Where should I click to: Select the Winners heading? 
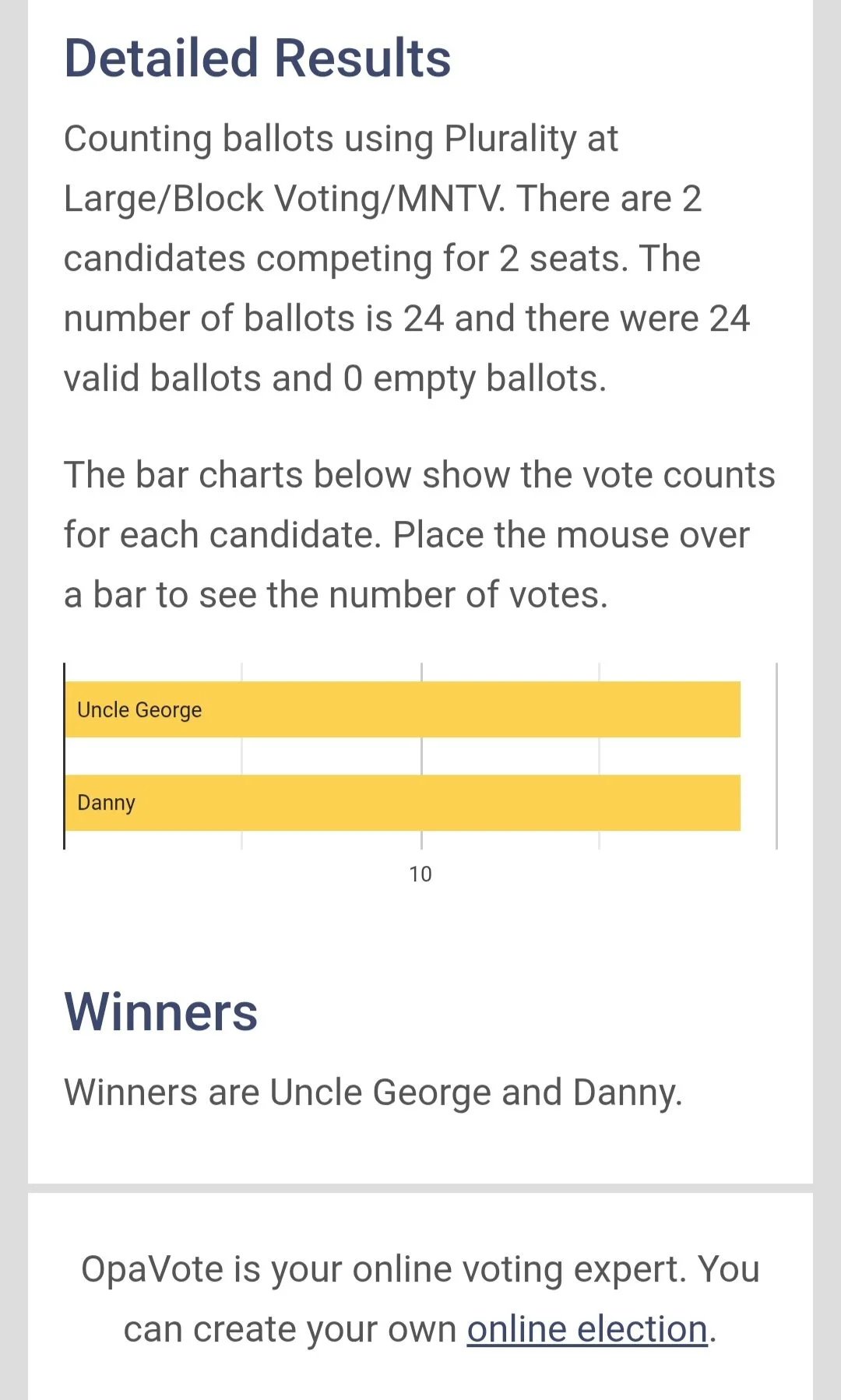[160, 1012]
